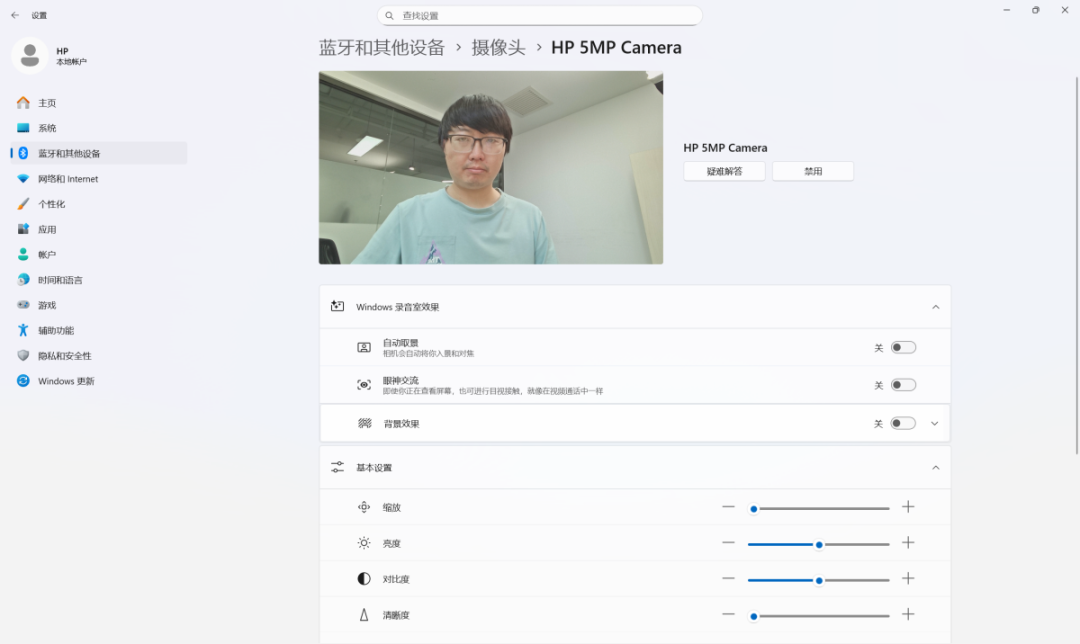Click the 网络和 Internet wifi icon
This screenshot has height=644, width=1080.
[x=23, y=178]
